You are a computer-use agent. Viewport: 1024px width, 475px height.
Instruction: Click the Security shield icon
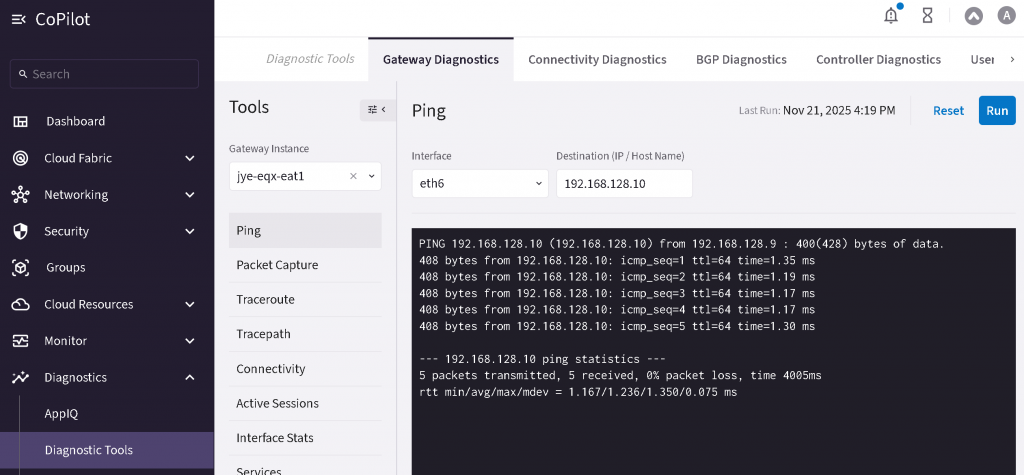click(x=20, y=231)
